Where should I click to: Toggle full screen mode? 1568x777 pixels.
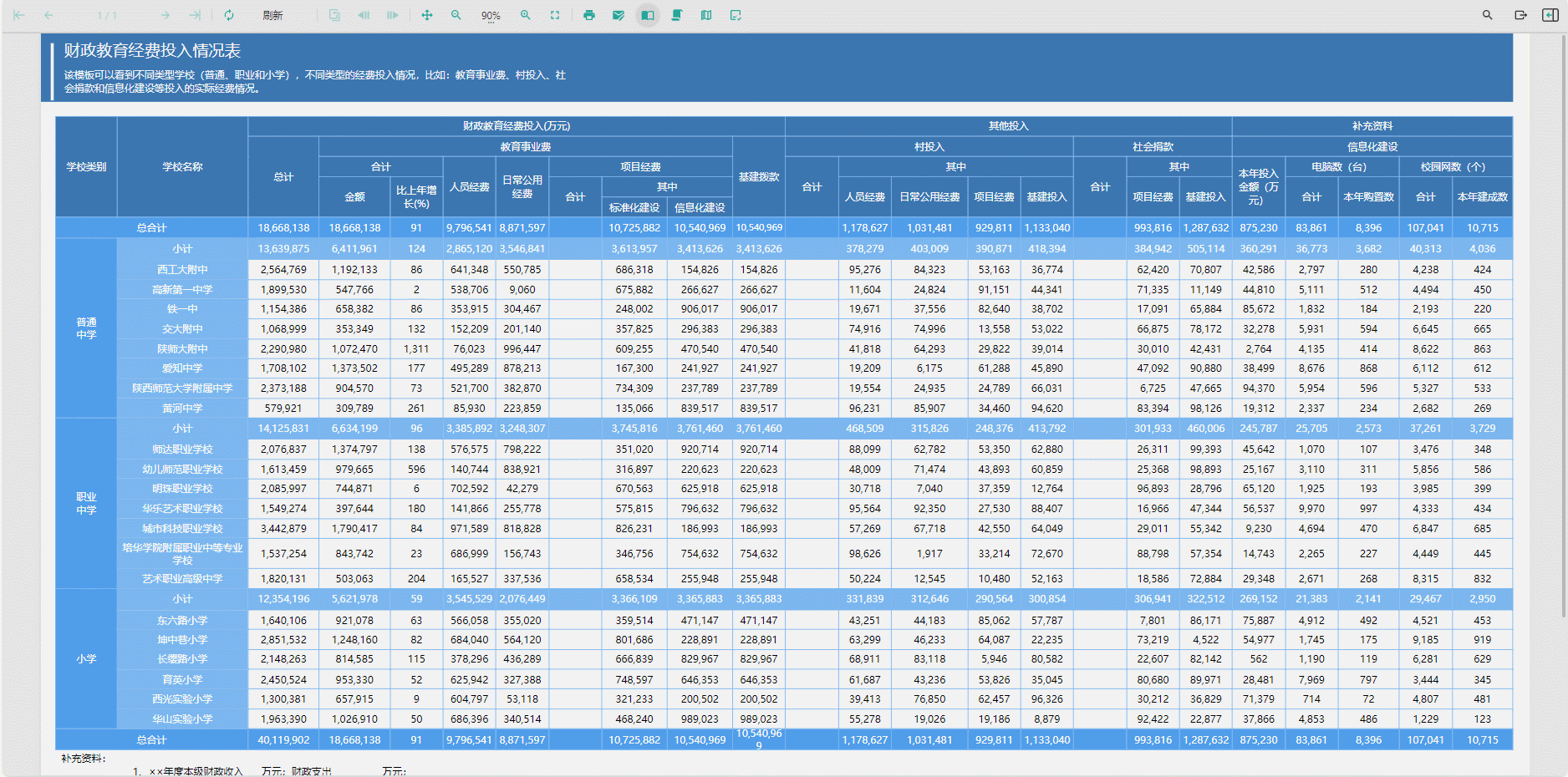[555, 15]
